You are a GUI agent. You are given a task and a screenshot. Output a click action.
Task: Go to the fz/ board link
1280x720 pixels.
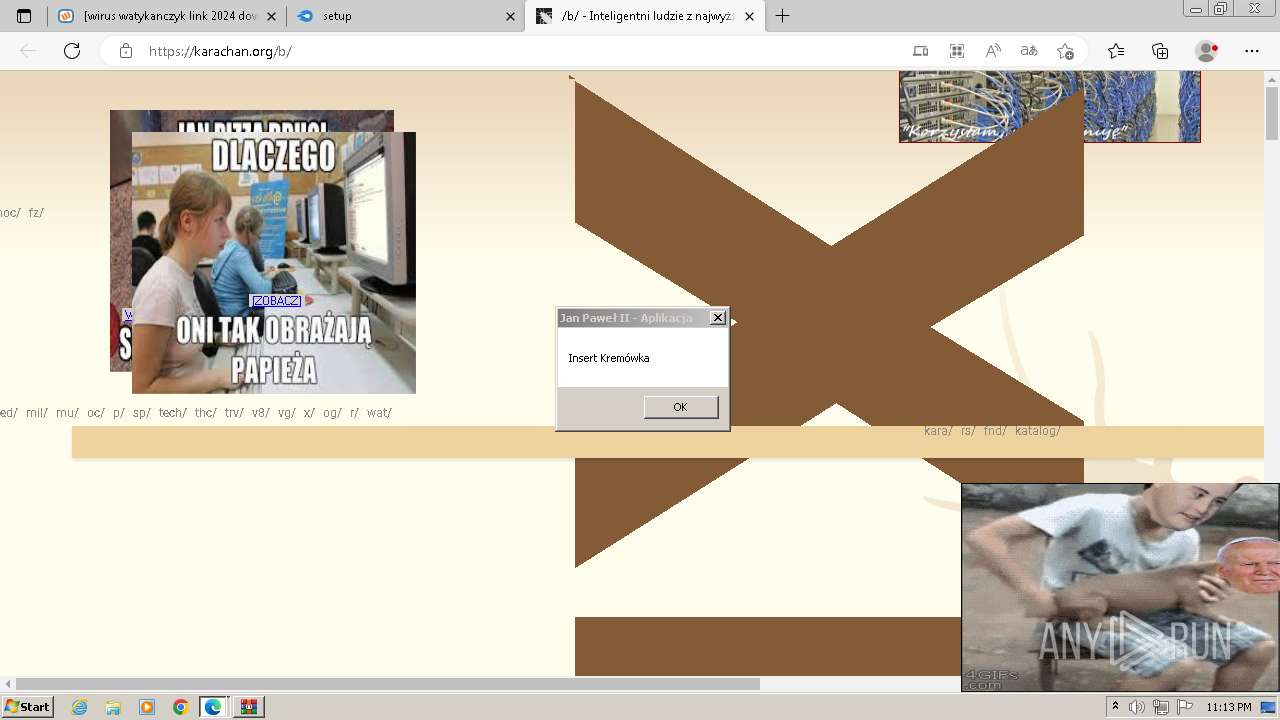[x=36, y=213]
